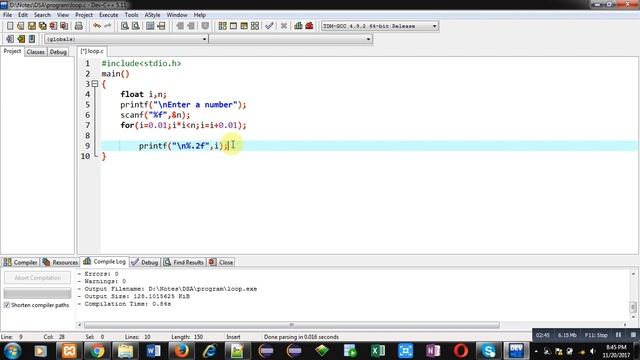Open the AStyle menu

(152, 15)
